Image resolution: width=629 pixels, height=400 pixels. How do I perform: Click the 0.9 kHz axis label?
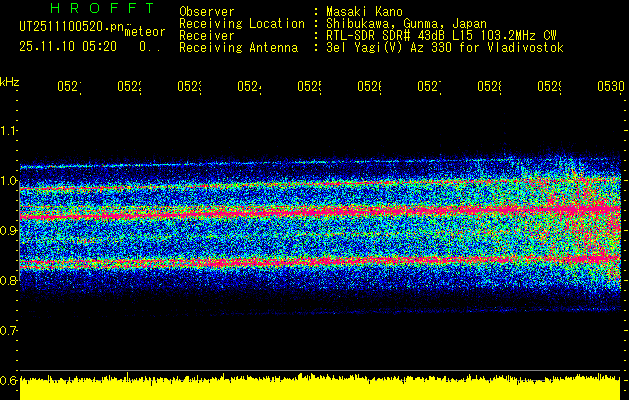point(8,231)
